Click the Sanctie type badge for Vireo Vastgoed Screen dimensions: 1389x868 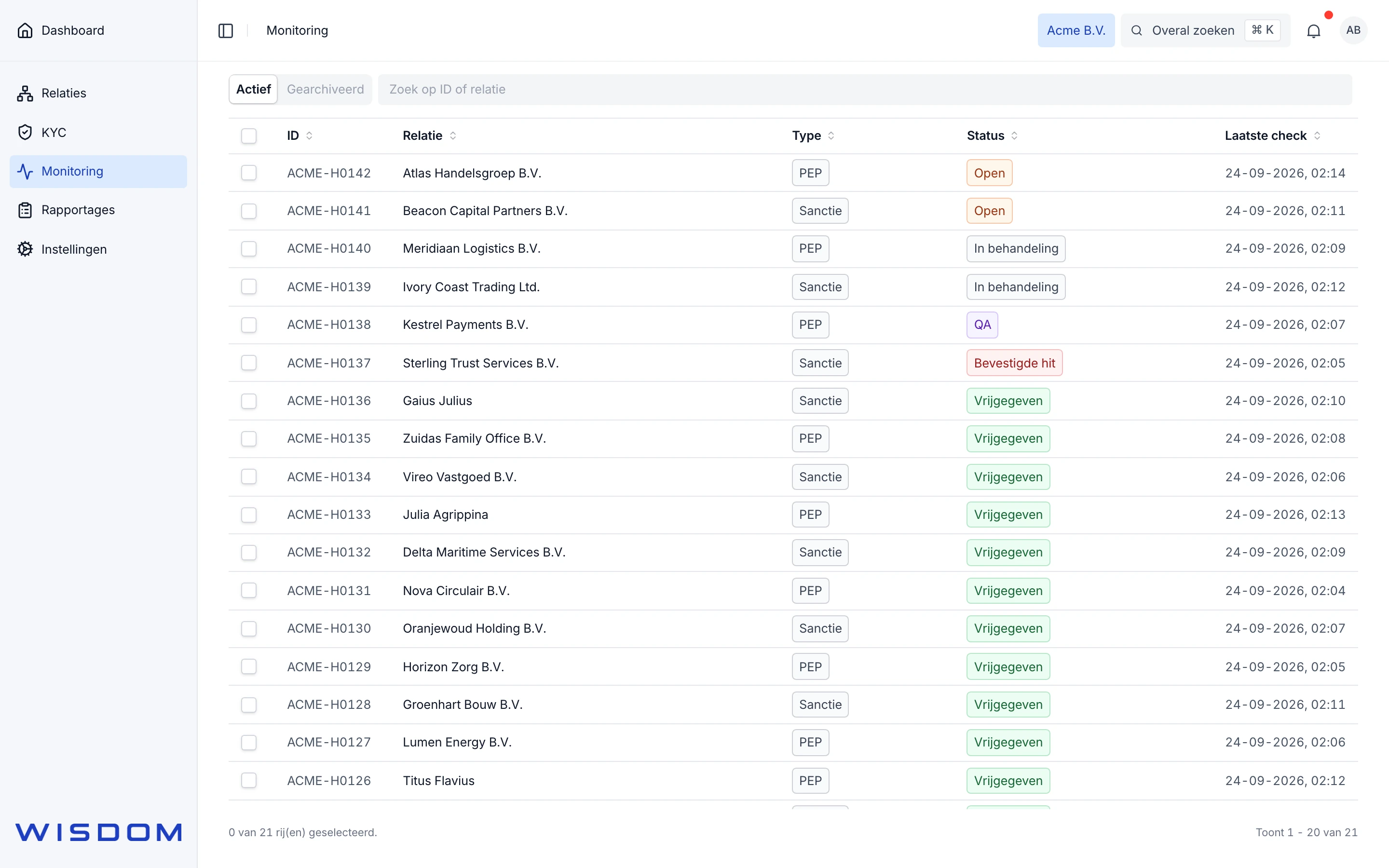(x=819, y=477)
